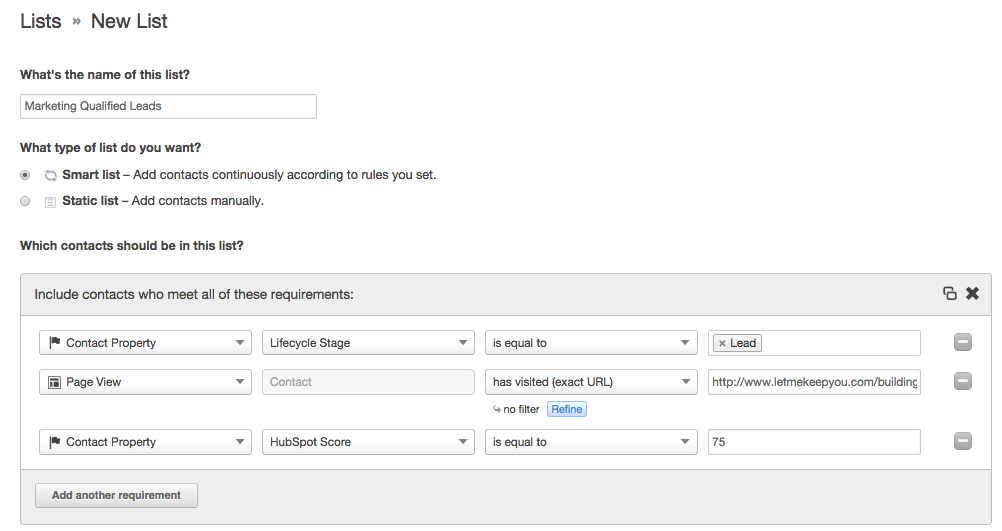Remove the HubSpot Score requirement row

coord(962,441)
